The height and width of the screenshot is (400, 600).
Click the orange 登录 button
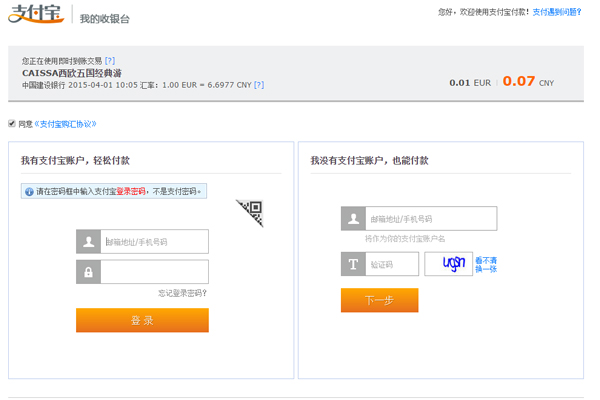(142, 320)
